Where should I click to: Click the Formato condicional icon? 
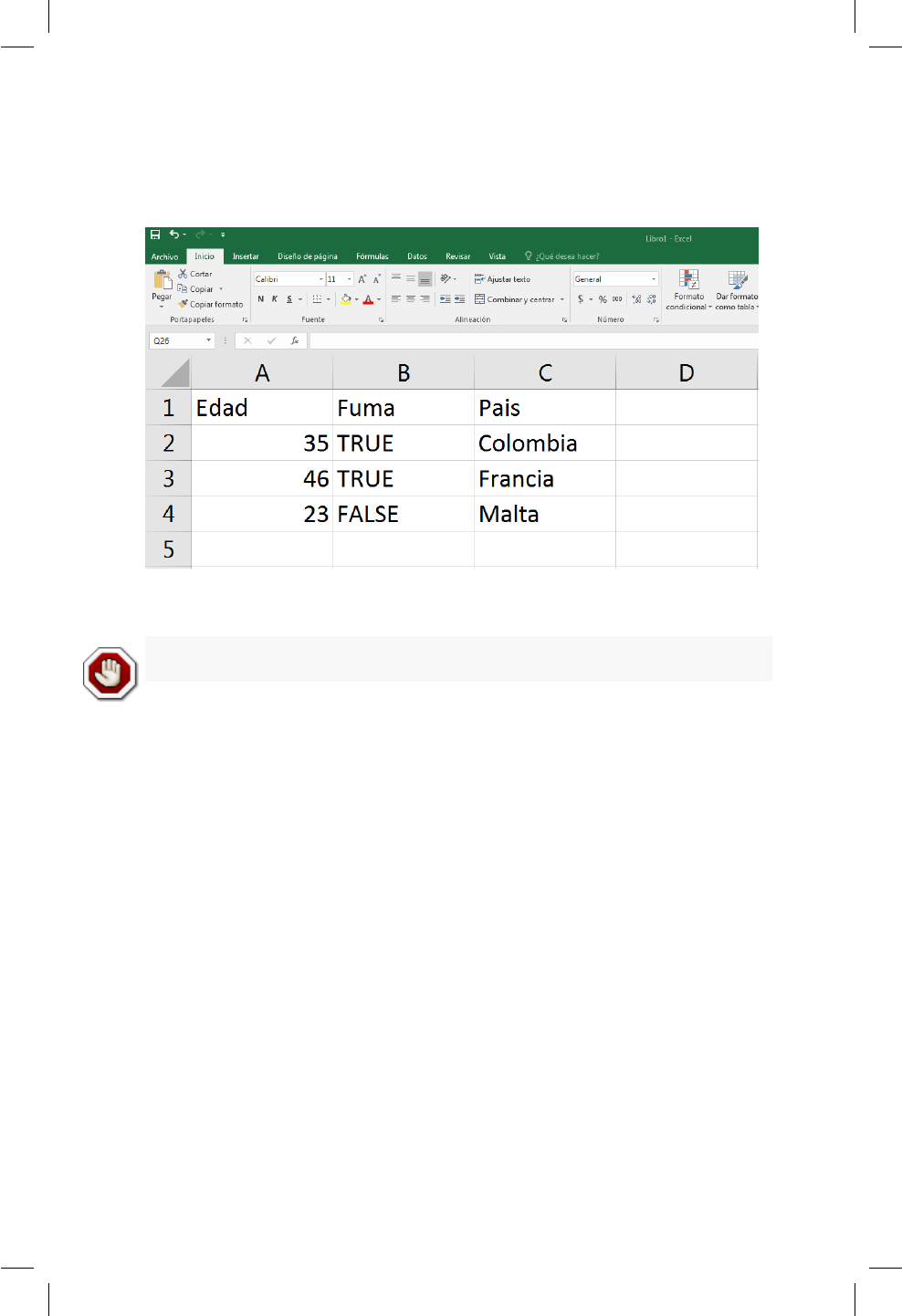(x=688, y=279)
